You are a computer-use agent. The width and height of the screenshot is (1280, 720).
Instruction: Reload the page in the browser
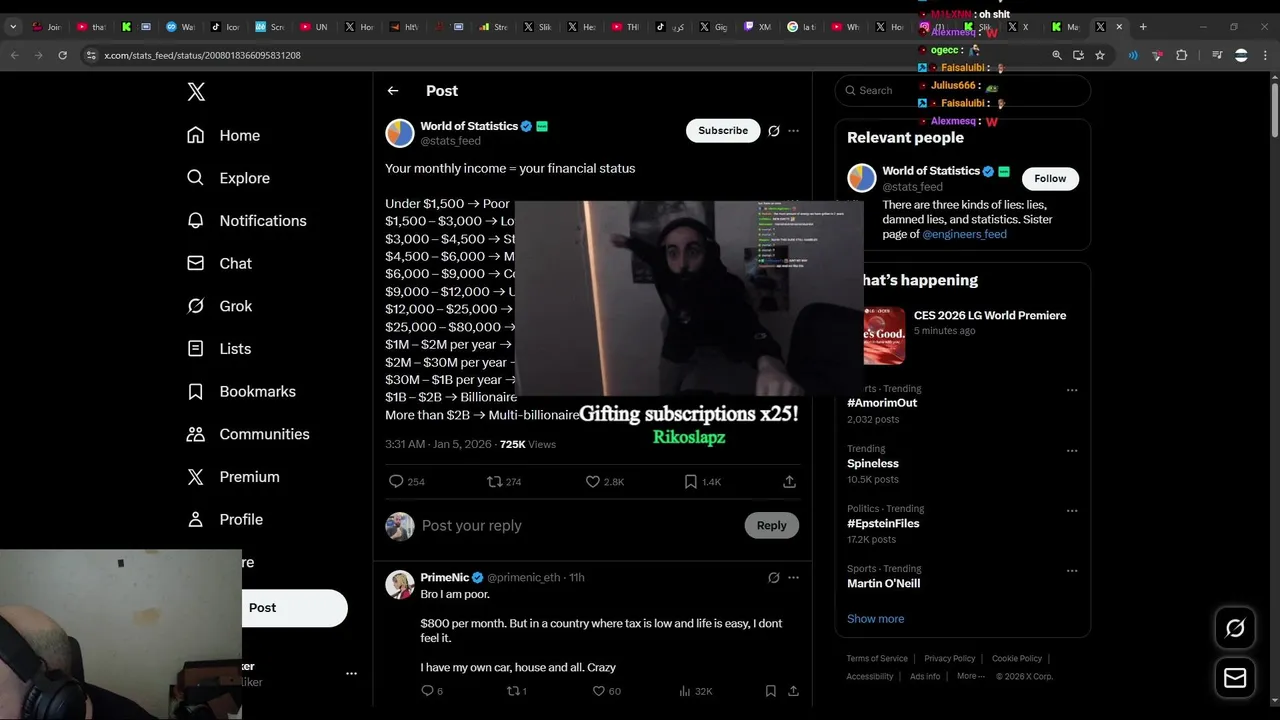pos(62,56)
